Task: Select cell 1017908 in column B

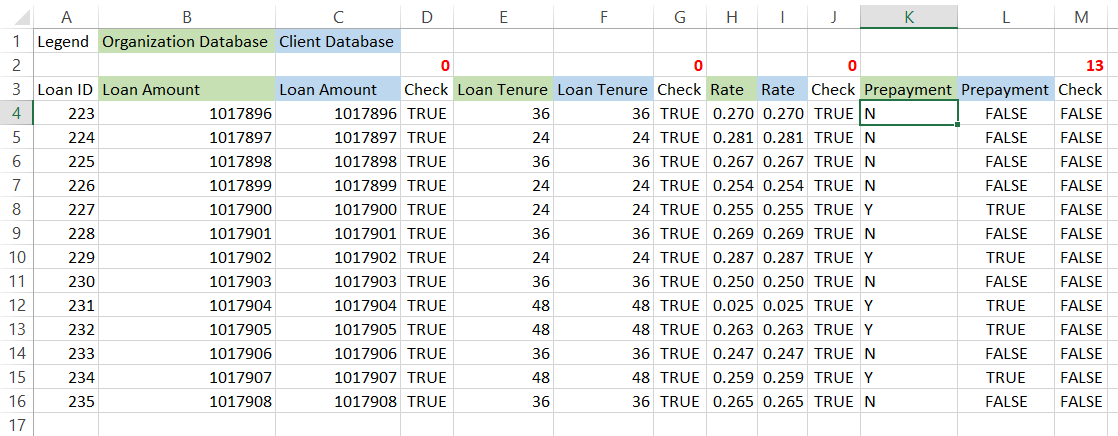Action: pyautogui.click(x=187, y=402)
